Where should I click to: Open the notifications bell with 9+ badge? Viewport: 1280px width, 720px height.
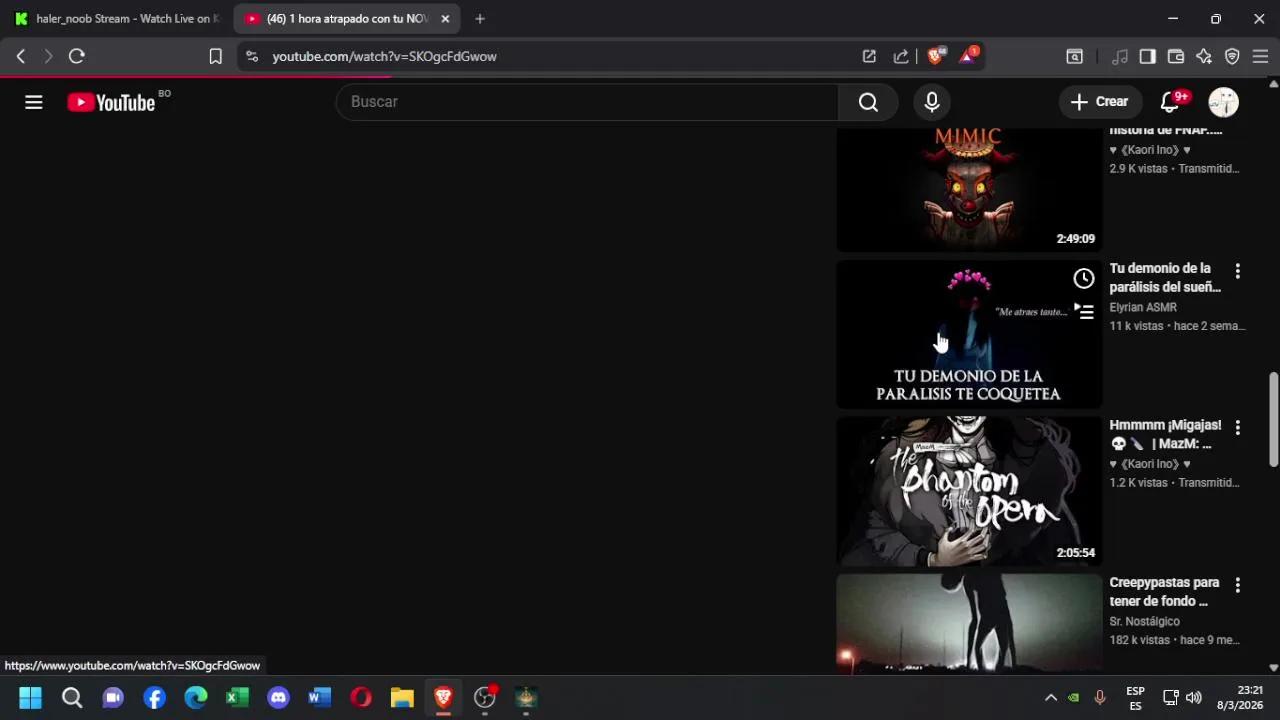(1169, 101)
